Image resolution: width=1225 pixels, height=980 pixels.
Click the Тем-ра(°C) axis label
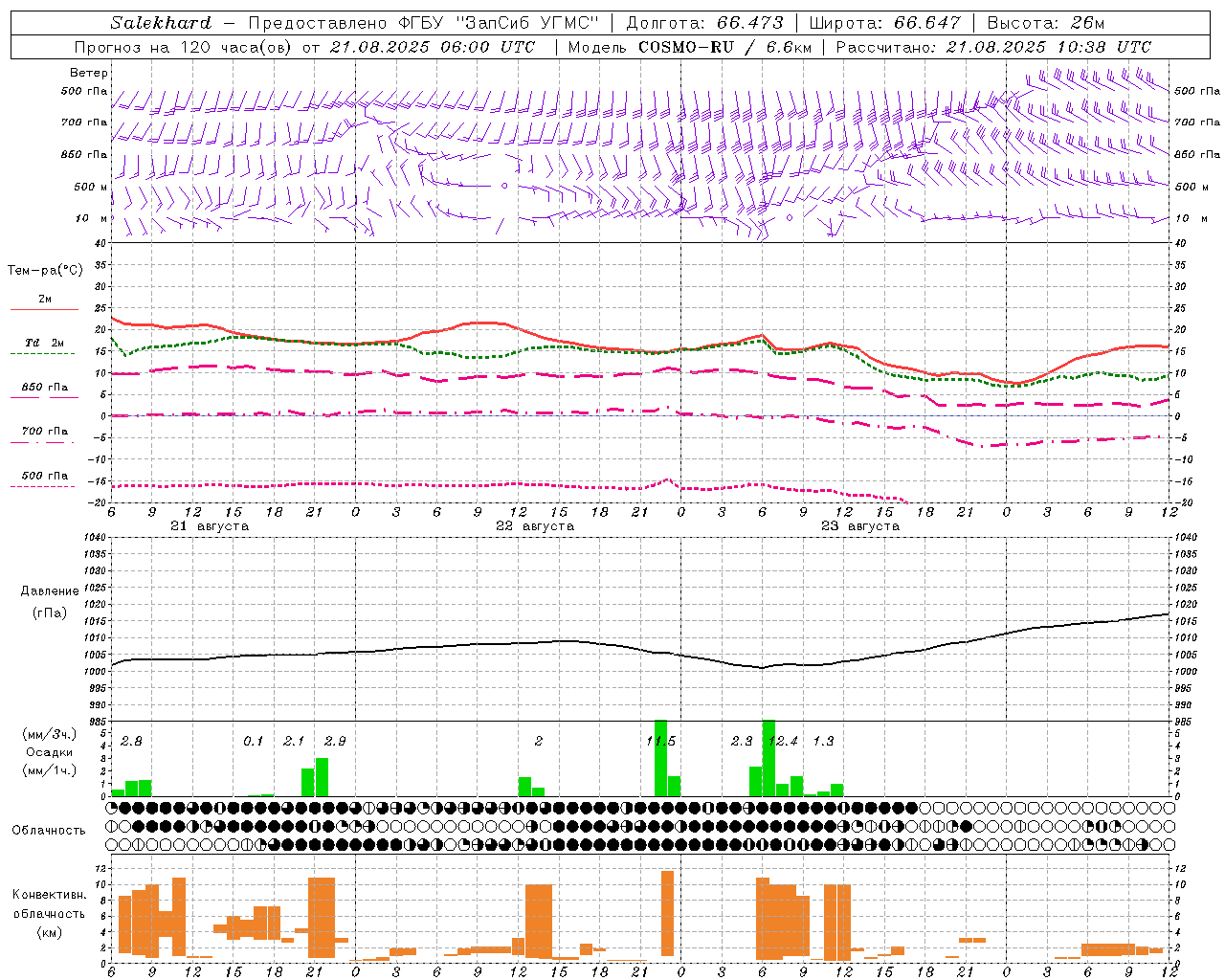tap(45, 271)
